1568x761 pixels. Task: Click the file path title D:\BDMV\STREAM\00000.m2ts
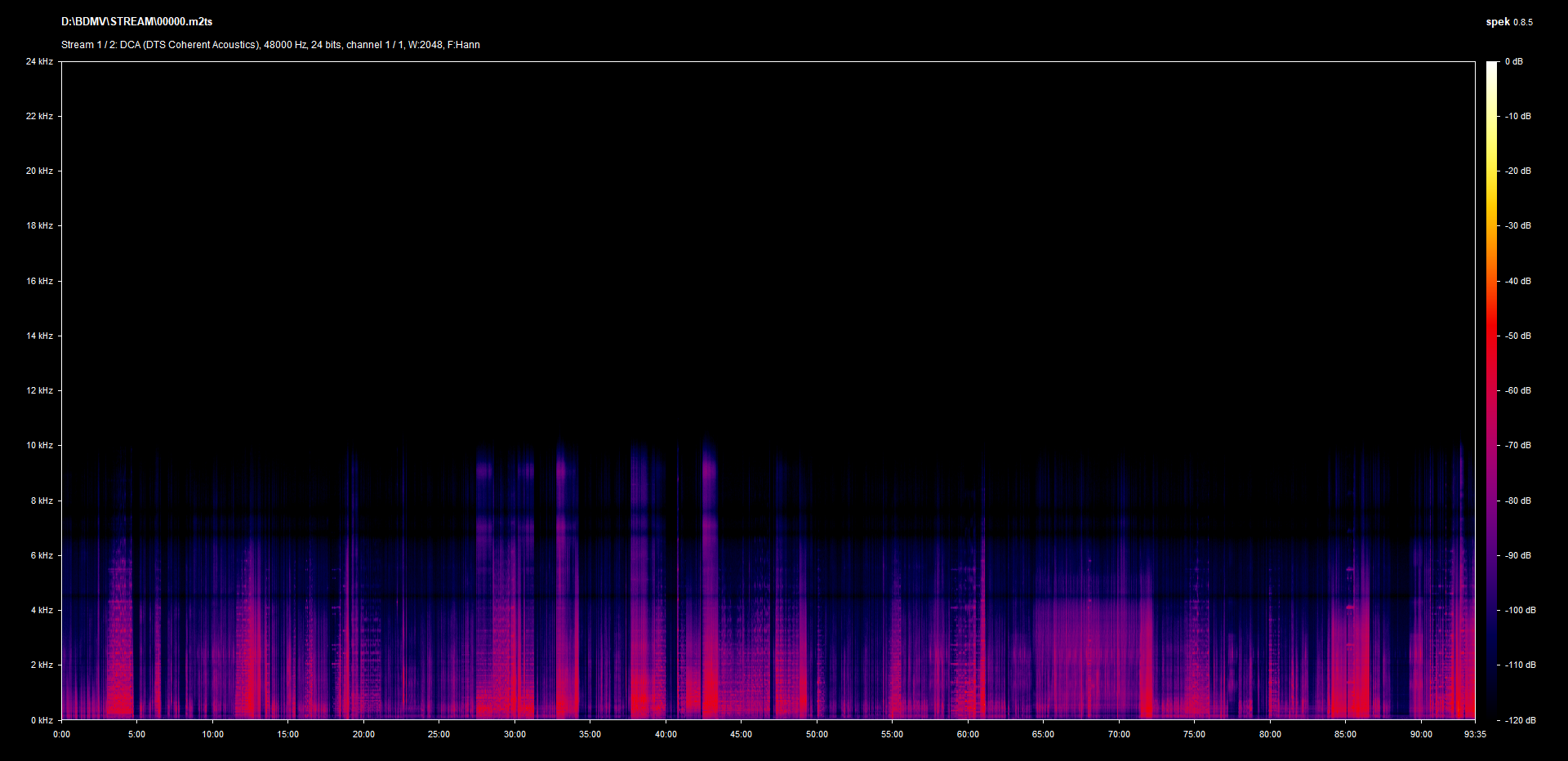click(136, 22)
